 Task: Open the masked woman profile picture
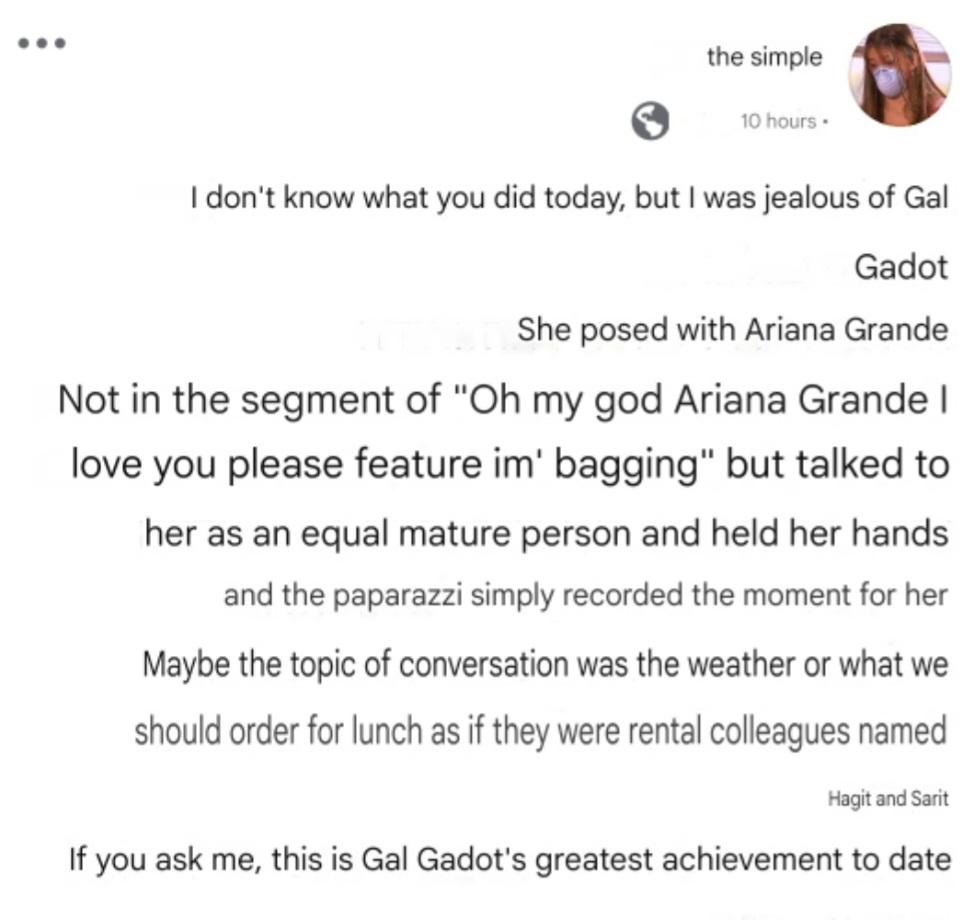pyautogui.click(x=900, y=75)
